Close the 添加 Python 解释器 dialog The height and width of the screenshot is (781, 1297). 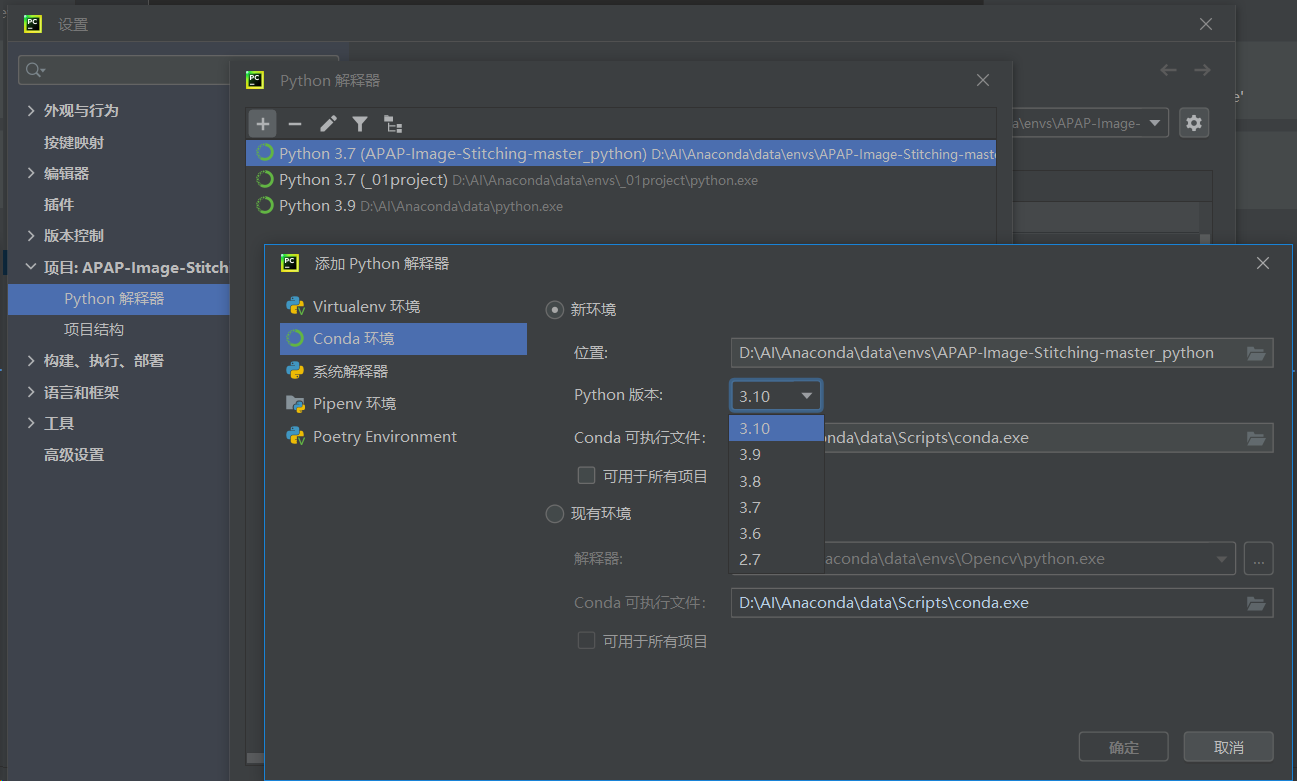[1263, 264]
